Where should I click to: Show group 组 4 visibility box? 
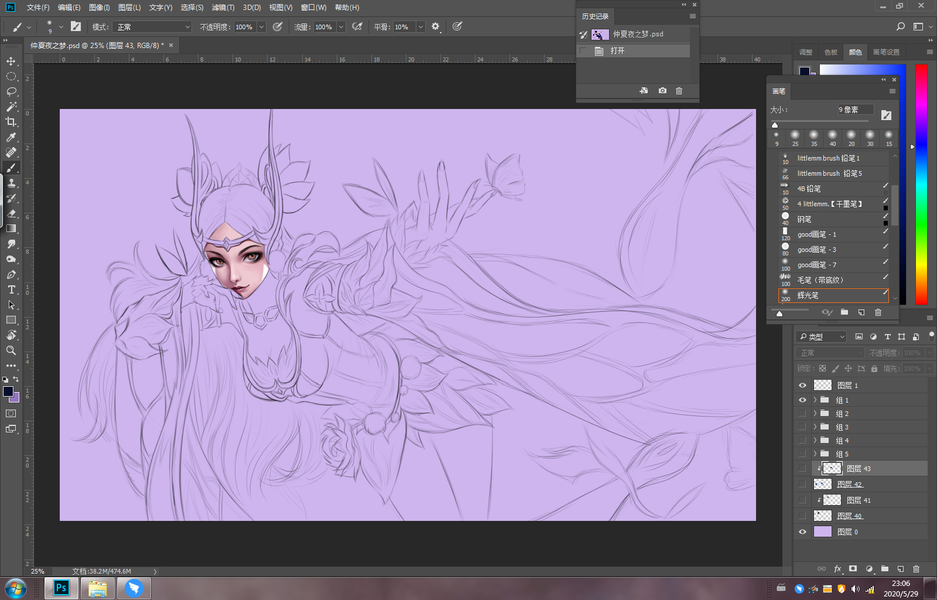802,440
